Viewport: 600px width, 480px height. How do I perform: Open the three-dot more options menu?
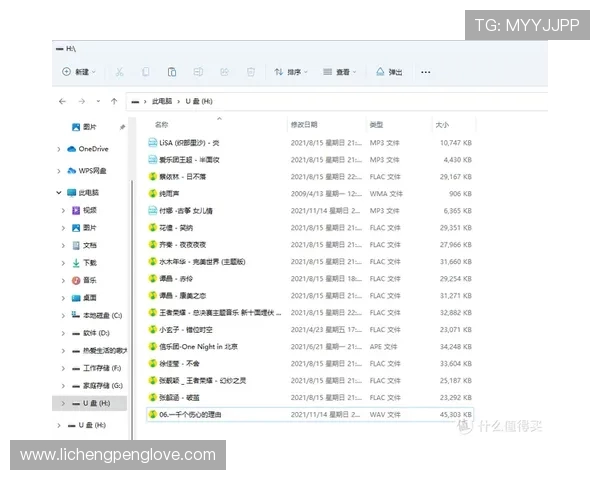point(426,72)
